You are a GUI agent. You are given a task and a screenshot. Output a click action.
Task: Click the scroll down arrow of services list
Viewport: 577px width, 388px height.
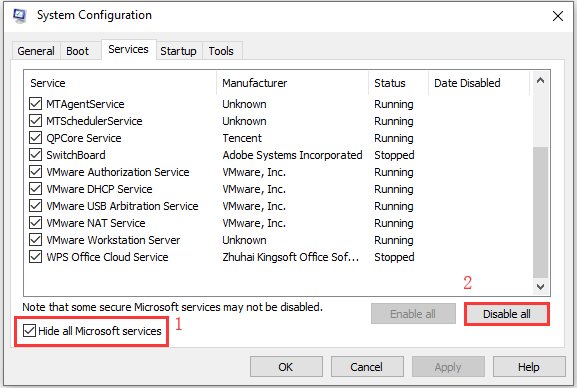click(540, 286)
